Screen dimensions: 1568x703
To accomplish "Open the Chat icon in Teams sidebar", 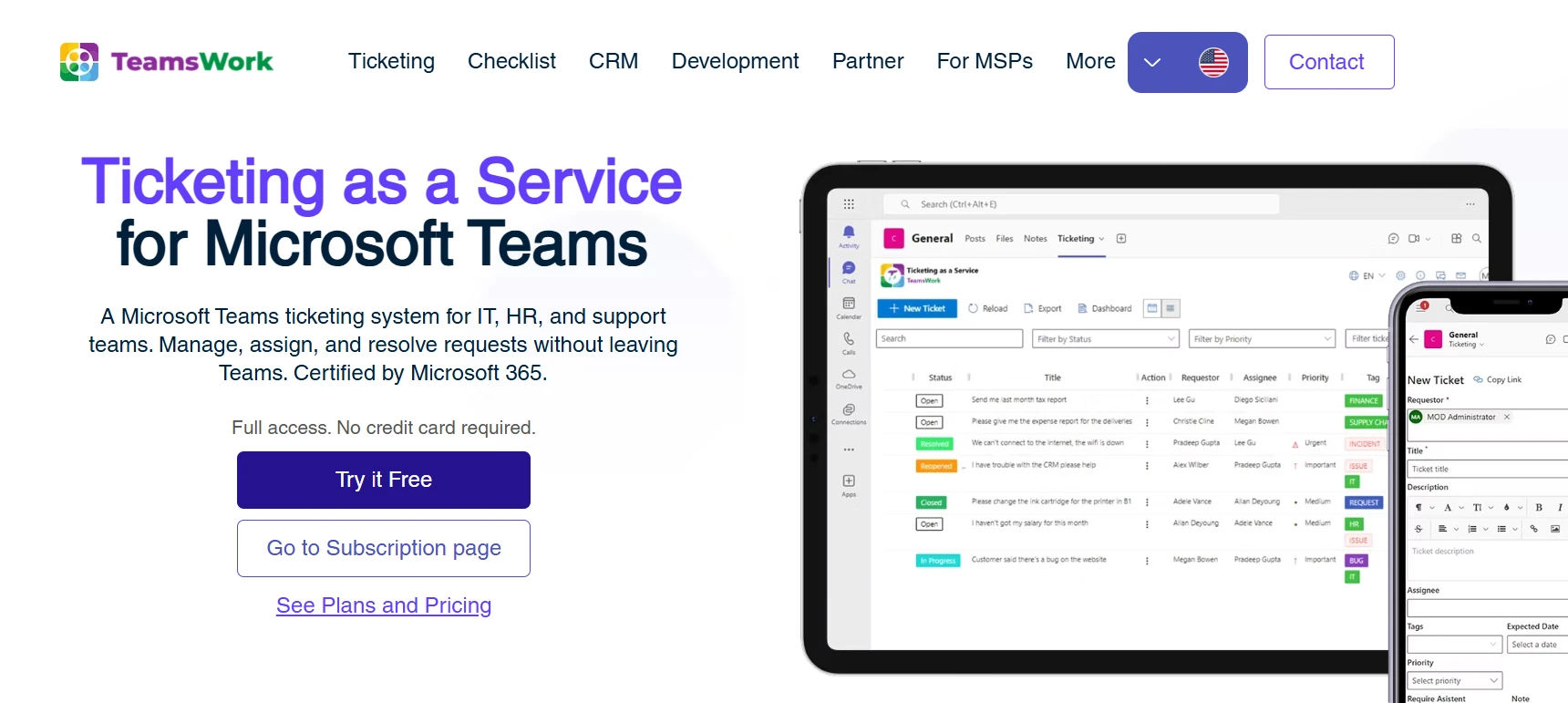I will click(849, 272).
